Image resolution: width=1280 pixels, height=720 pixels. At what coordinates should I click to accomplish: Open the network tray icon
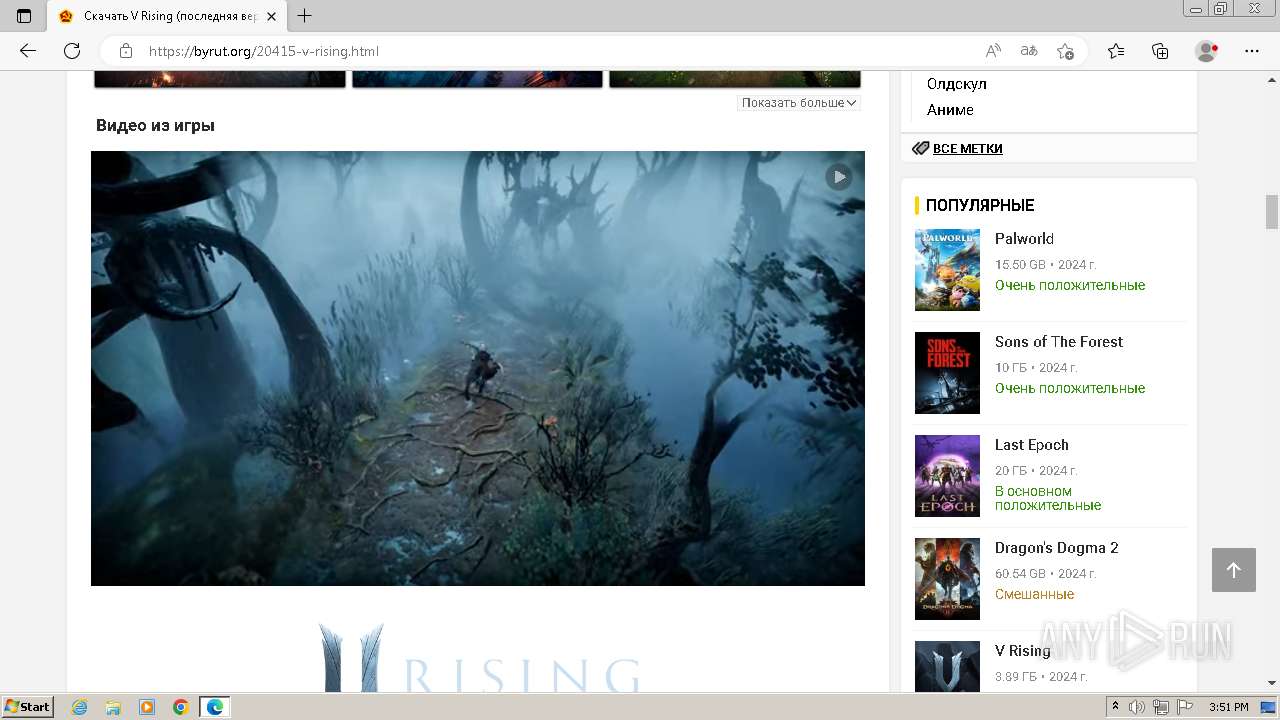(1161, 707)
